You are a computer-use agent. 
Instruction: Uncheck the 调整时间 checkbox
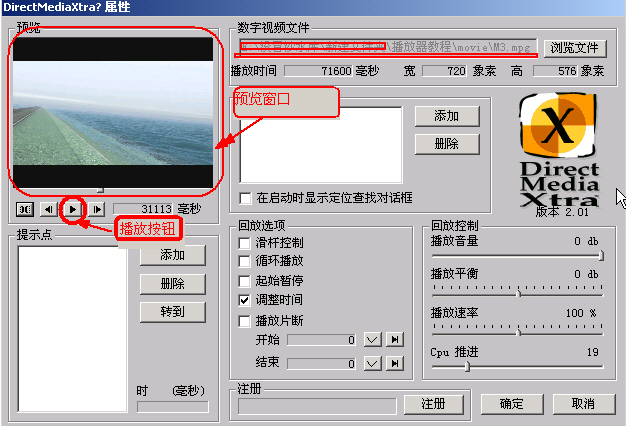[244, 300]
